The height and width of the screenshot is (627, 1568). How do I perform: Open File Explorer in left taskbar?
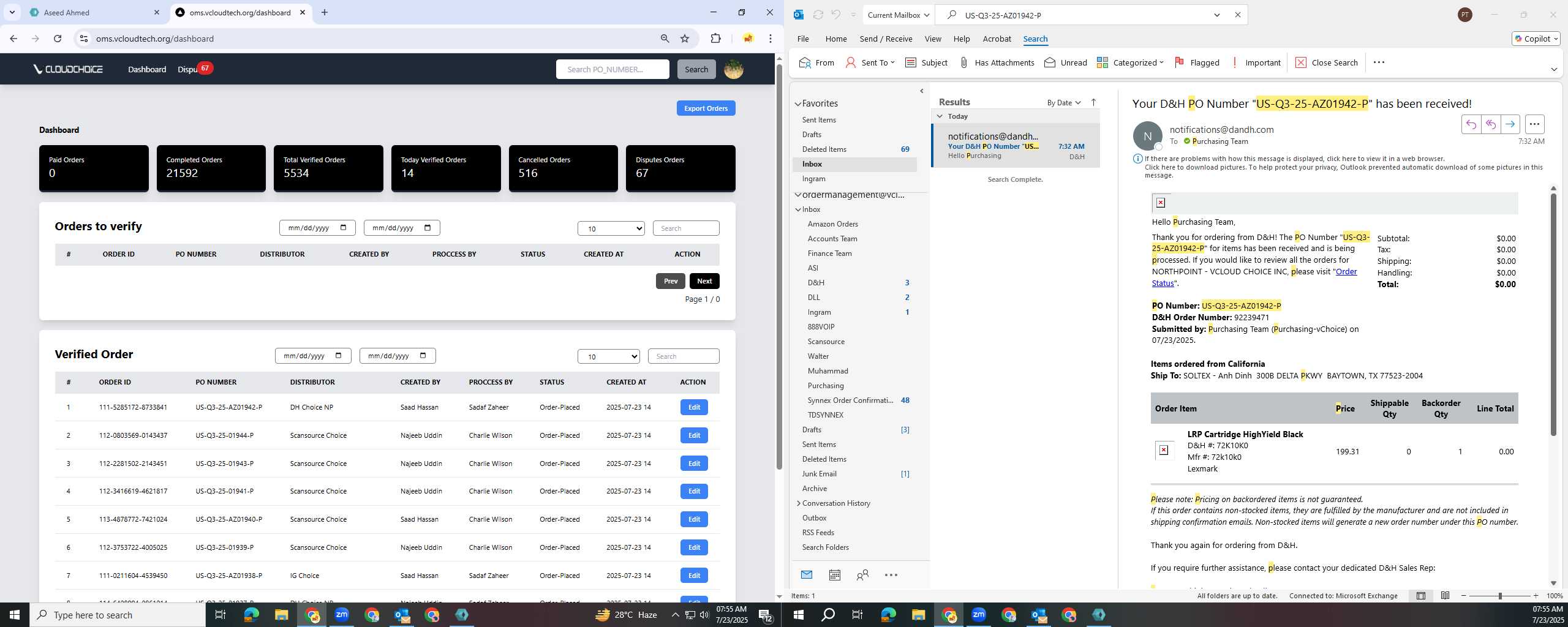(281, 615)
